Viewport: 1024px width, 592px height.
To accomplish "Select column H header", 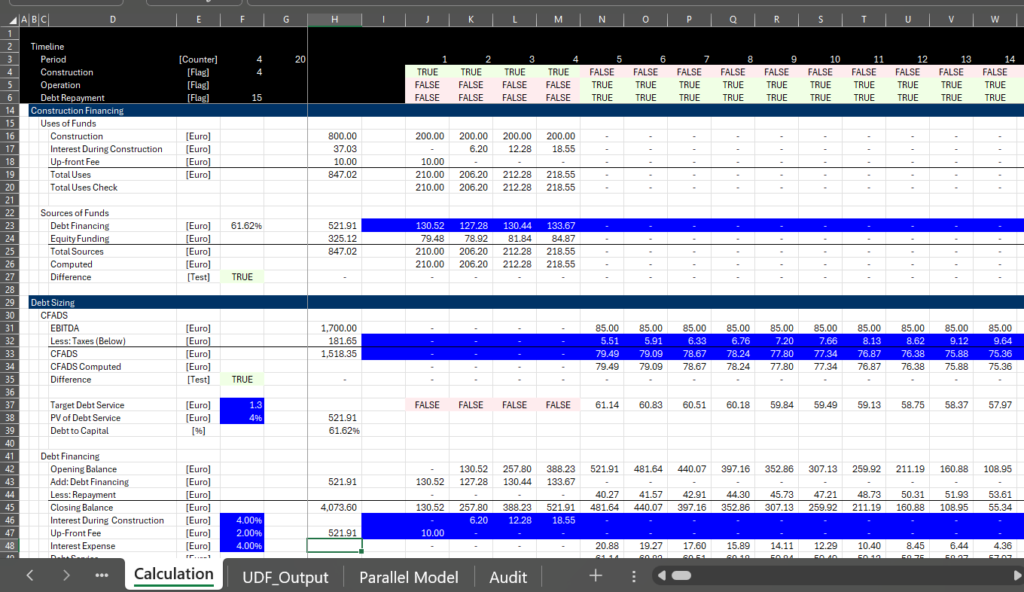I will coord(334,20).
